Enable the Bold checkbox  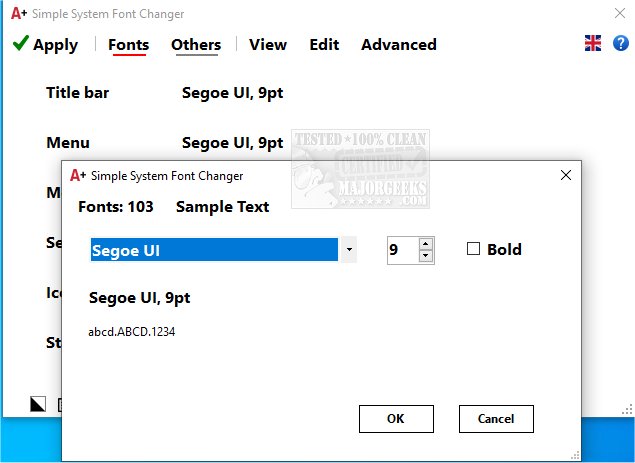coord(474,249)
